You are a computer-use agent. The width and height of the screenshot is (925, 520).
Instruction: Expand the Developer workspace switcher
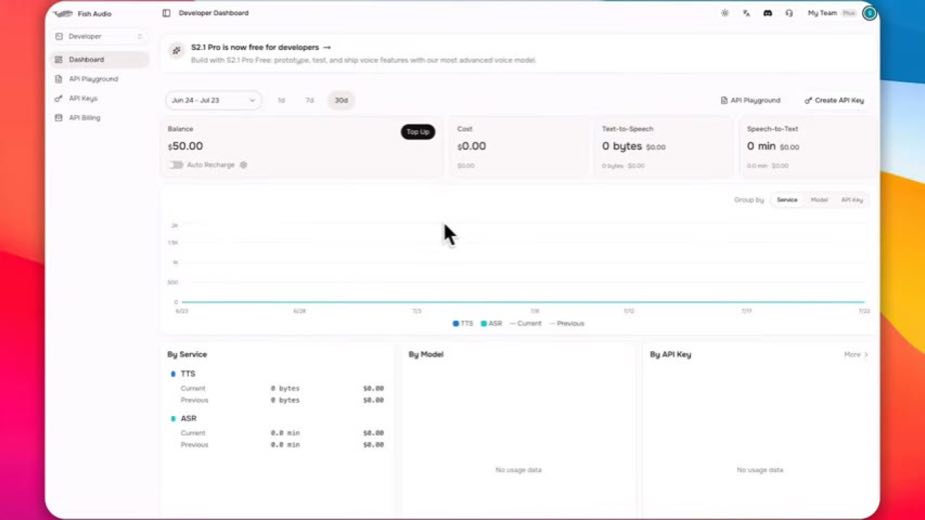(99, 37)
